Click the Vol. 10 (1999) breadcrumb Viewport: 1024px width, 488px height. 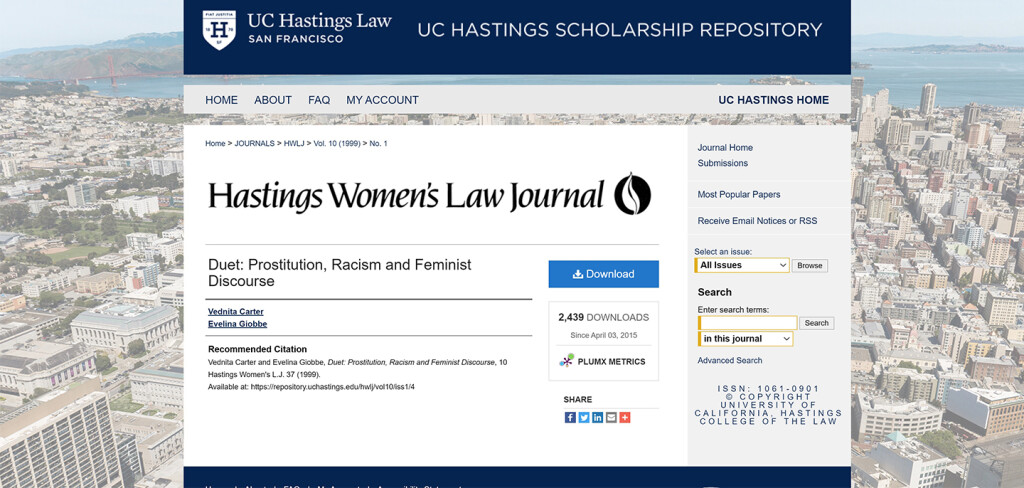[x=337, y=144]
